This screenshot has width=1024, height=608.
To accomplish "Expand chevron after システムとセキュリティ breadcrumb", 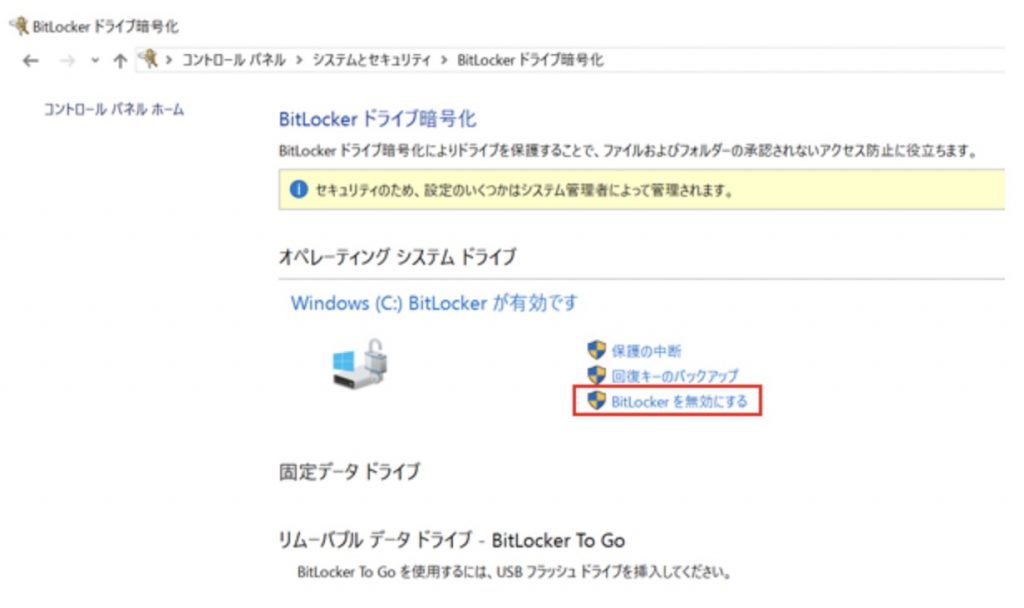I will coord(444,60).
